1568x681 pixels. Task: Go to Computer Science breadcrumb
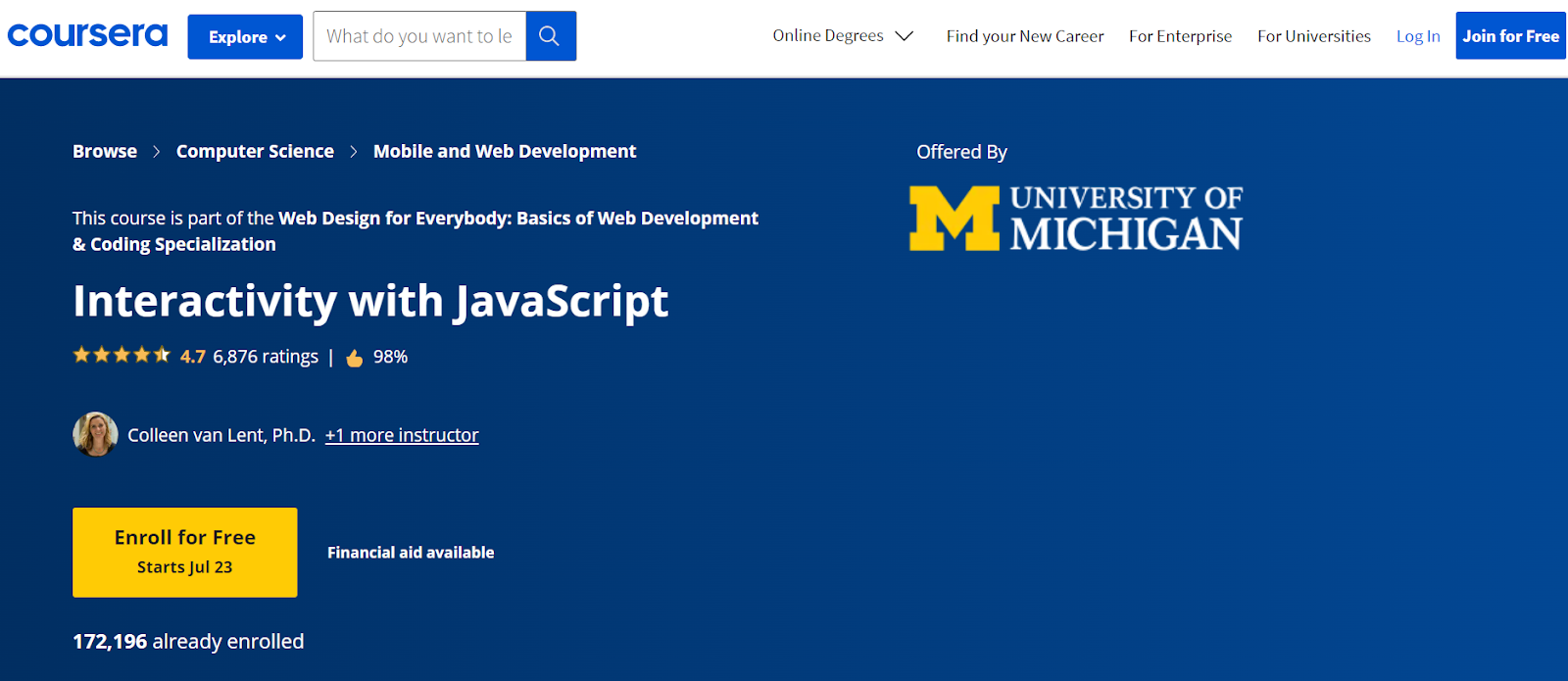click(x=255, y=151)
